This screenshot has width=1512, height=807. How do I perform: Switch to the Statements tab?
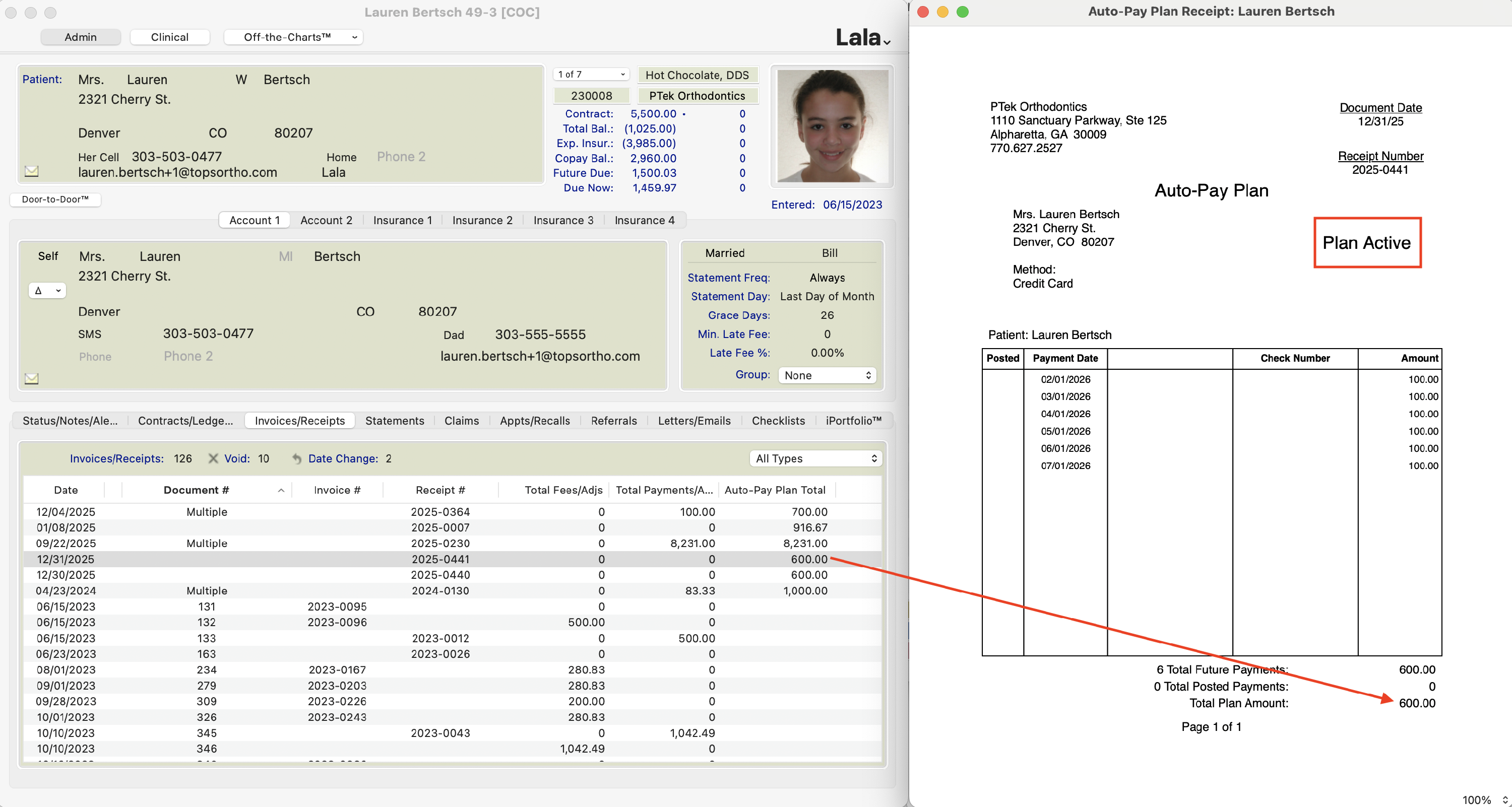coord(394,421)
